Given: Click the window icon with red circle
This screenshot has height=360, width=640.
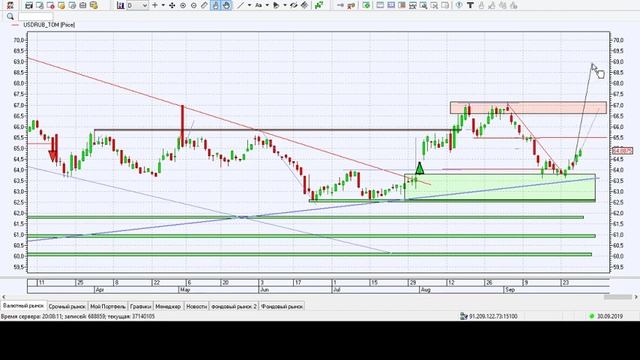Looking at the screenshot, I should [x=51, y=5].
